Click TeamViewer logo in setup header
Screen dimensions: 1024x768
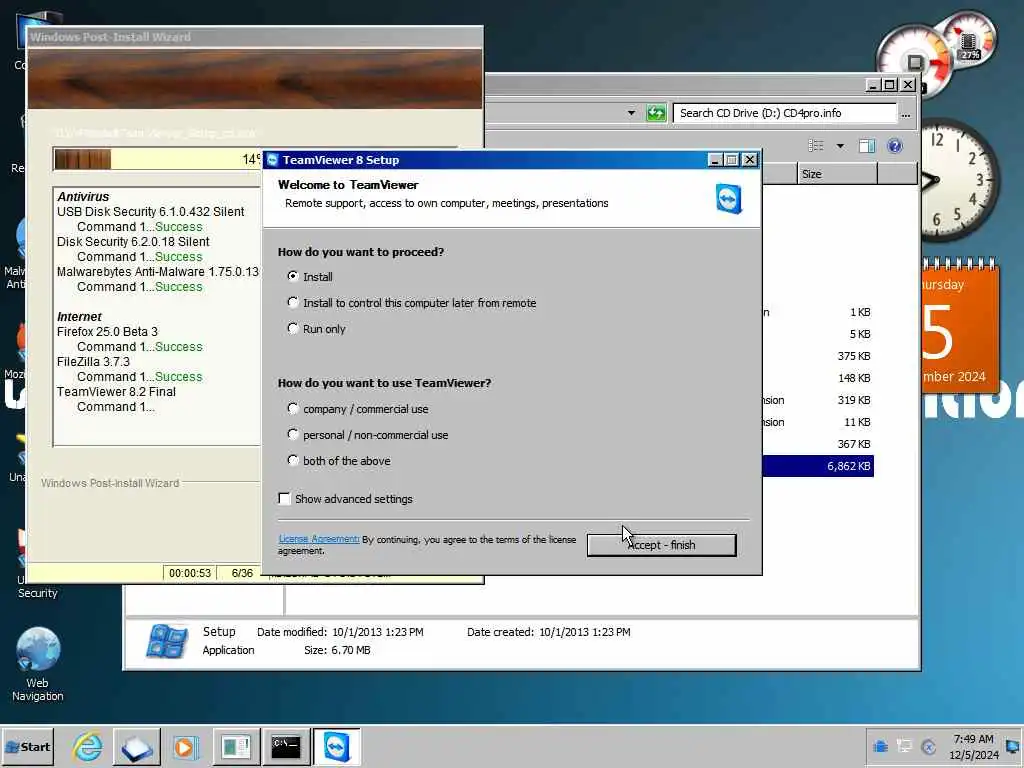pos(729,199)
